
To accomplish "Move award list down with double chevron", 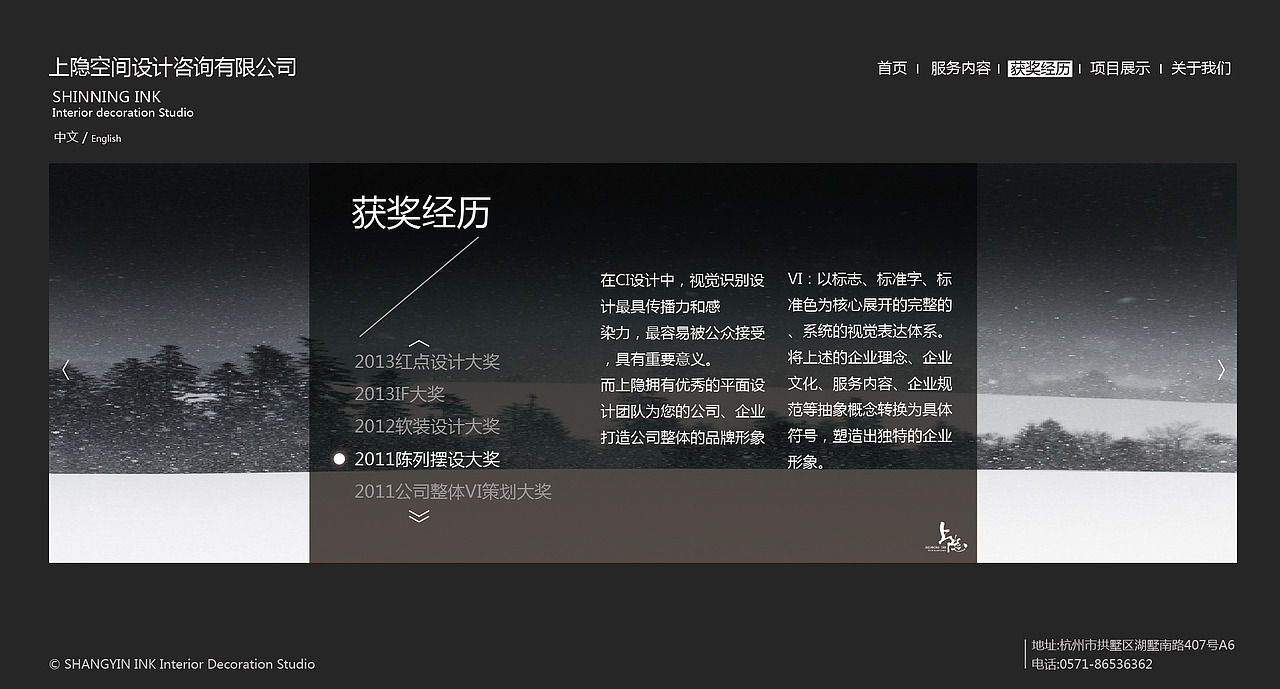I will point(419,516).
